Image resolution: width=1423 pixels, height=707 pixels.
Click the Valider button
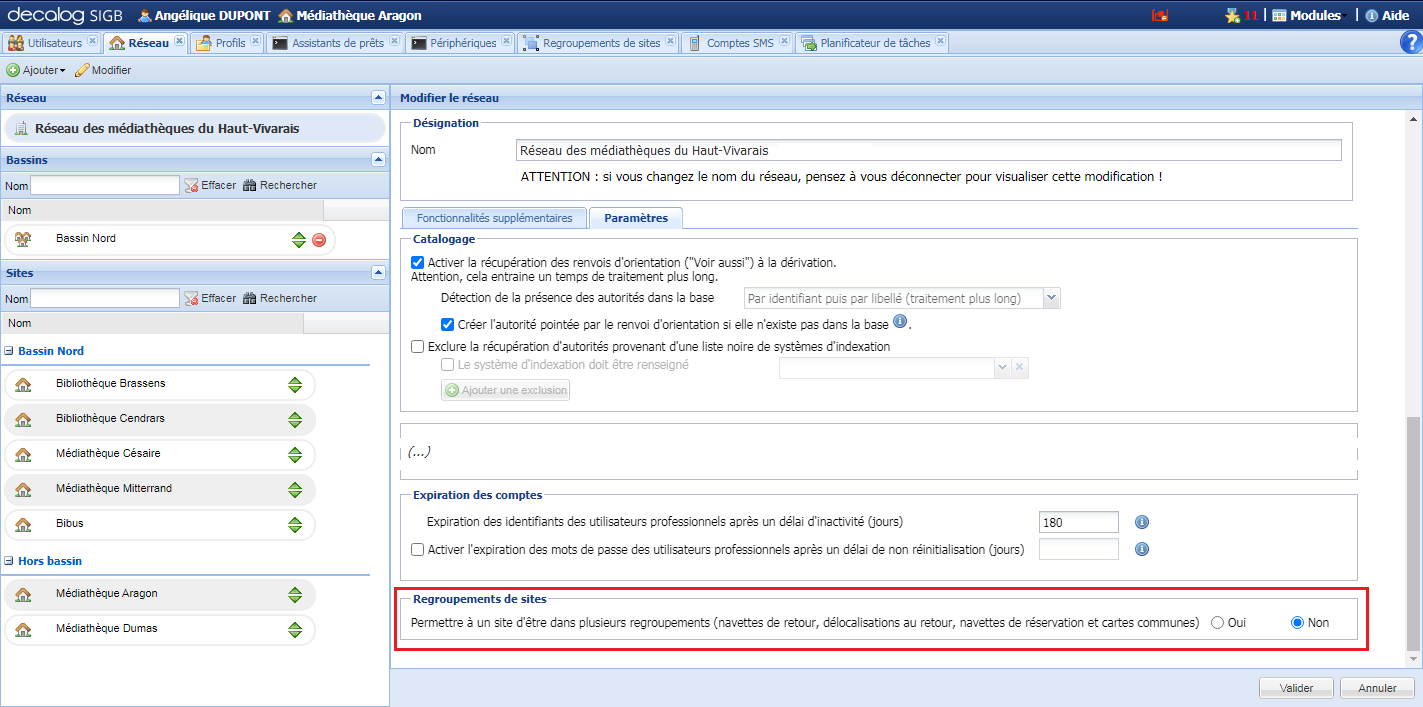[x=1296, y=688]
